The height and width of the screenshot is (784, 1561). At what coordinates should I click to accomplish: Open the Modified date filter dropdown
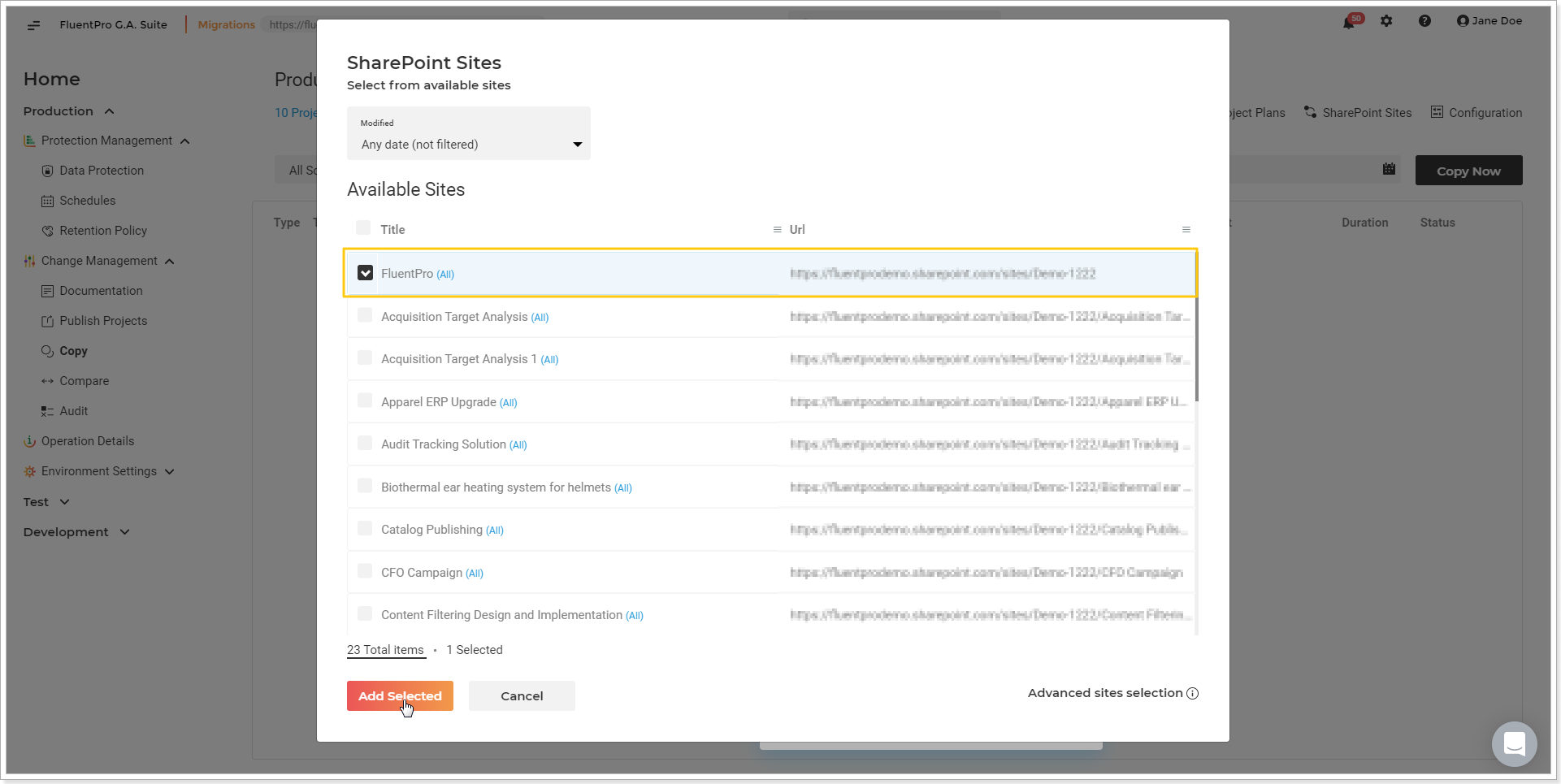[469, 133]
